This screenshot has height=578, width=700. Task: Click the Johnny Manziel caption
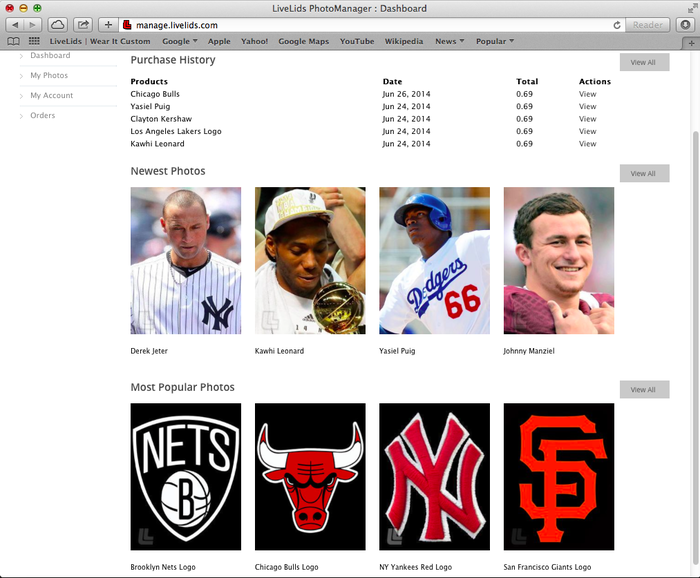(529, 351)
